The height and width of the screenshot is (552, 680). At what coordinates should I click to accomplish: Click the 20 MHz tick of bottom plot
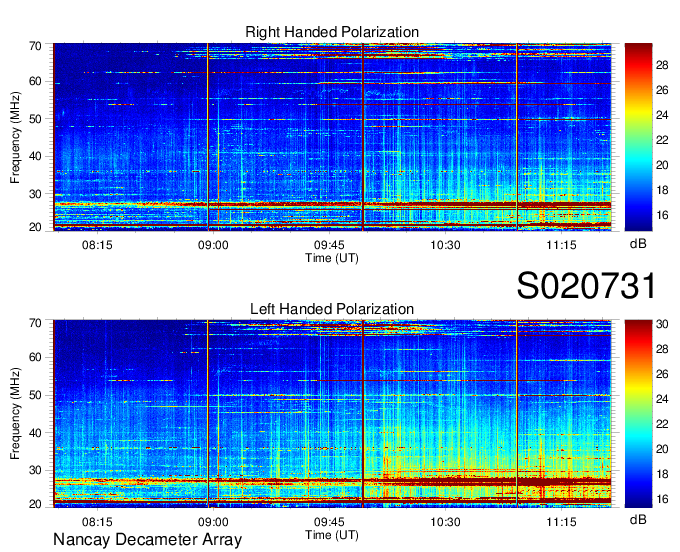[35, 504]
